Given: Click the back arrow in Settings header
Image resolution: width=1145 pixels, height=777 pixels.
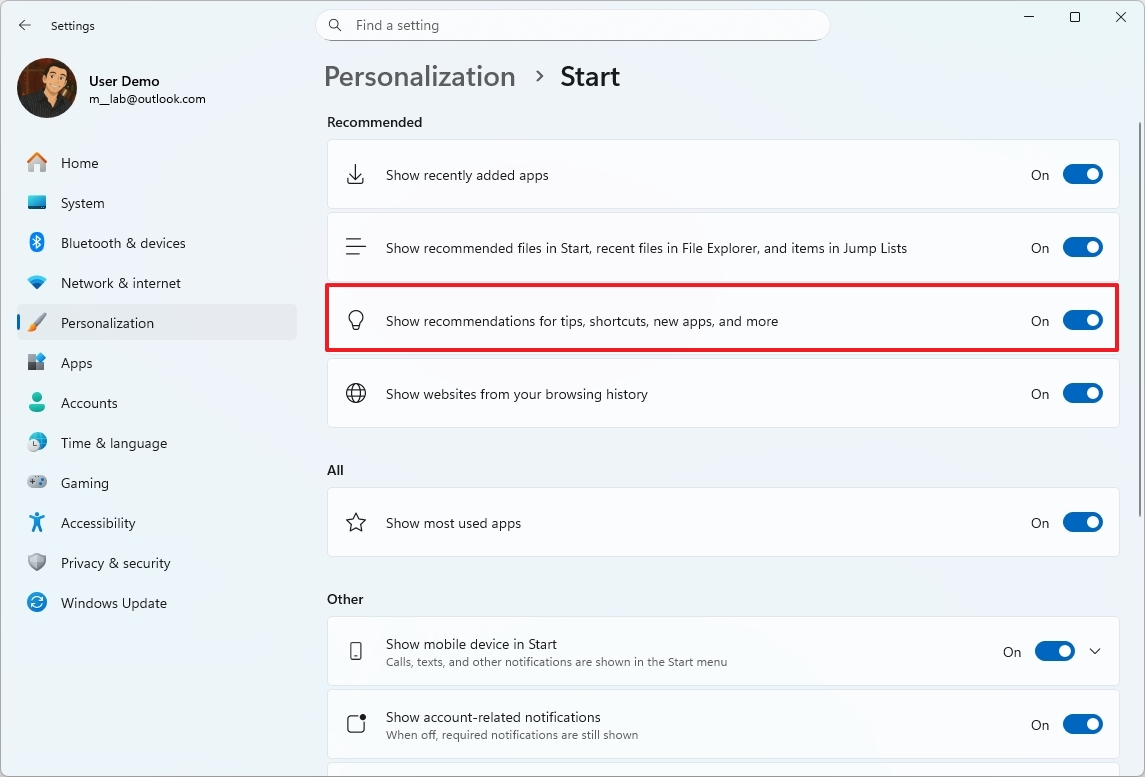Looking at the screenshot, I should (25, 25).
